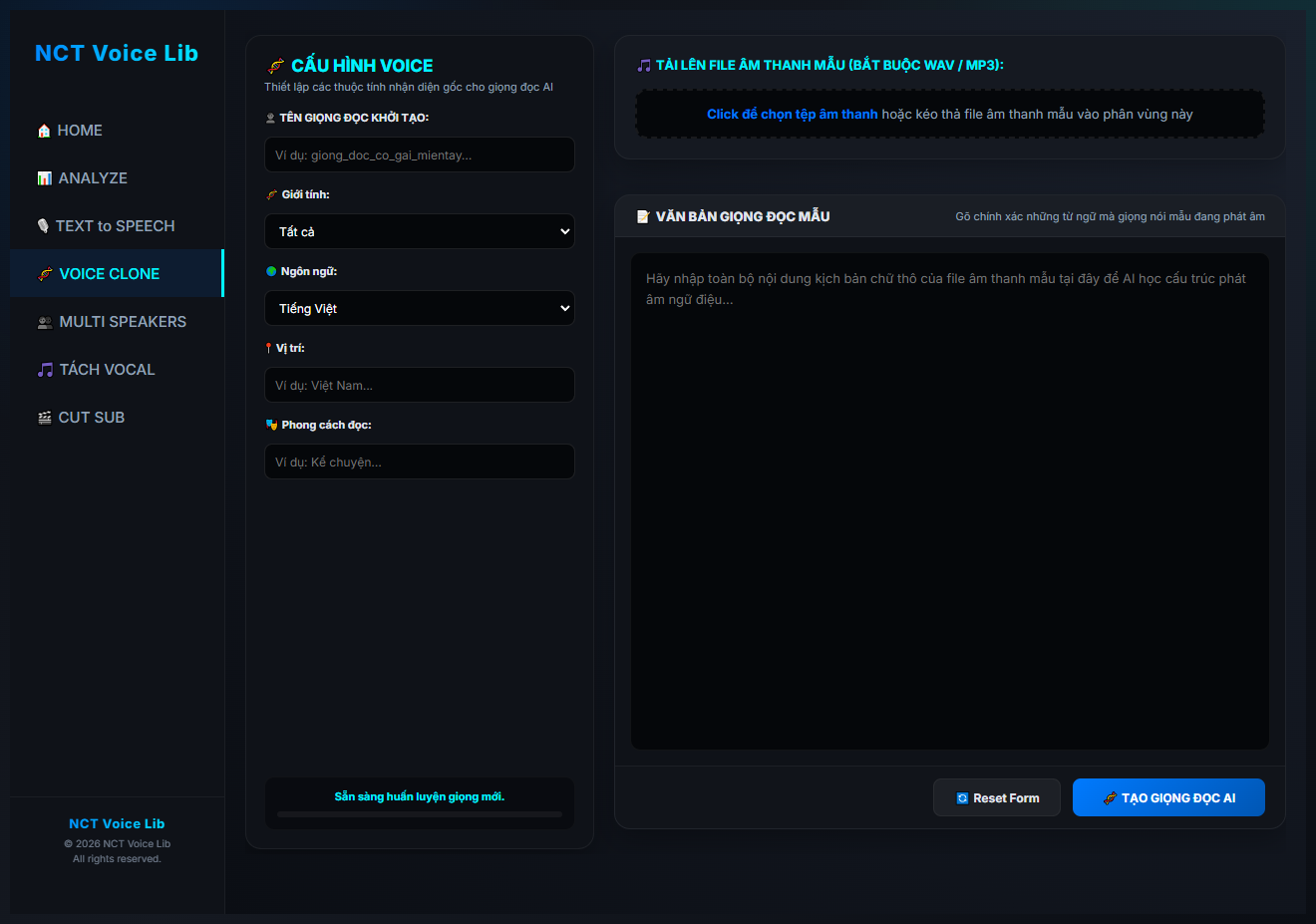The height and width of the screenshot is (924, 1316).
Task: Click '© 2026 NCT Voice Lib' copyright text
Action: (x=117, y=844)
